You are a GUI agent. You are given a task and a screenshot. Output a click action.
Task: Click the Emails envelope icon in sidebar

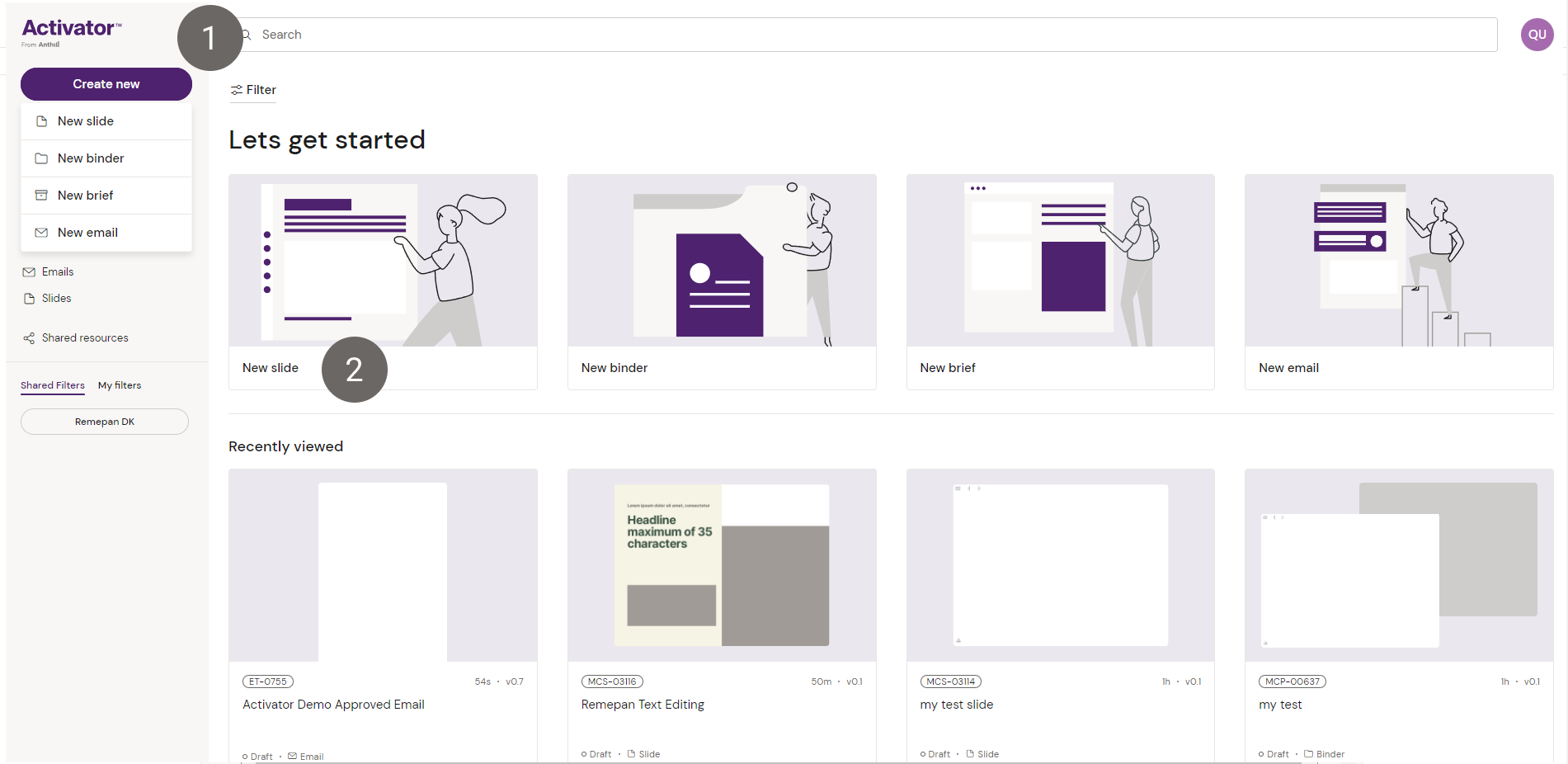pos(29,272)
